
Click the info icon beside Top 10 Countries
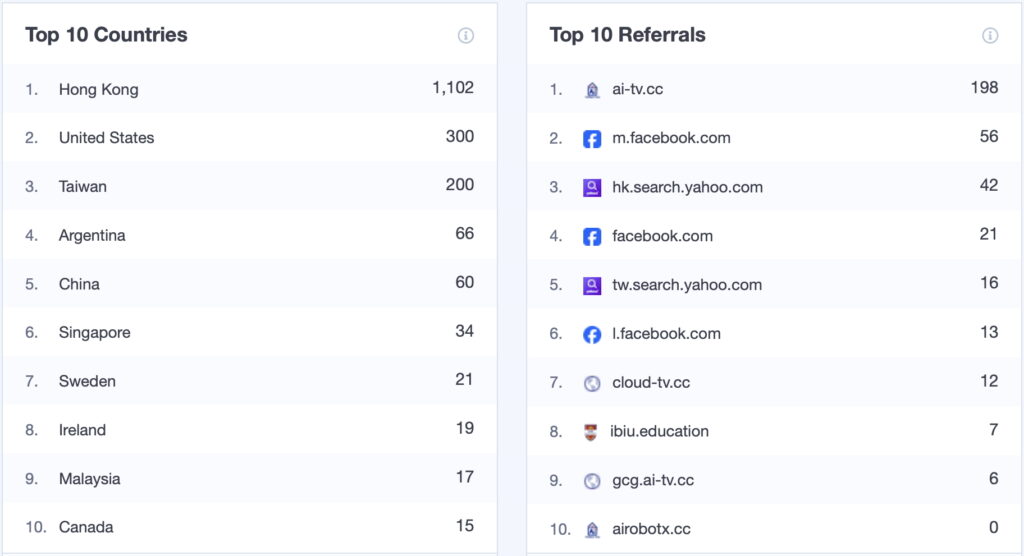tap(465, 36)
